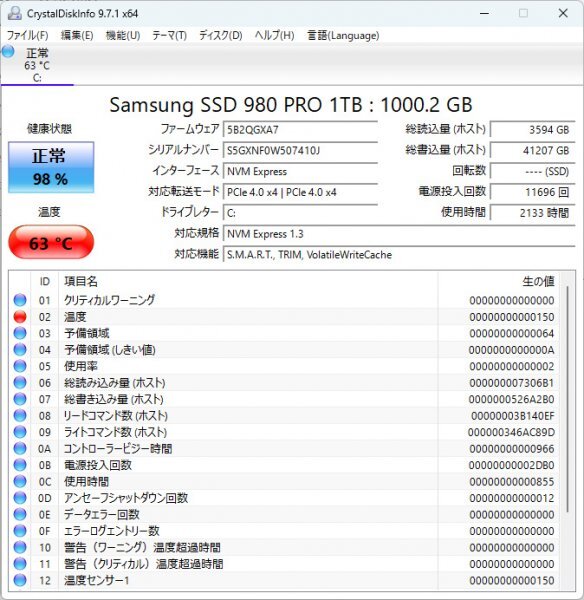Open the 言語(Language) menu

[343, 36]
